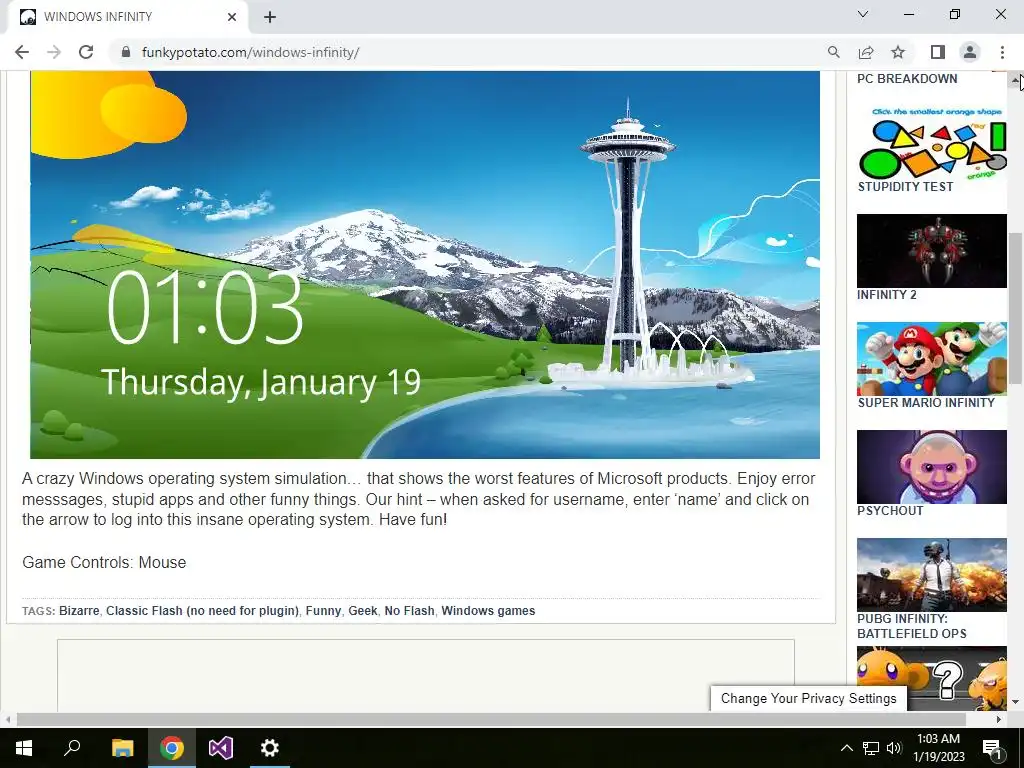Image resolution: width=1024 pixels, height=768 pixels.
Task: Select the WINDOWS INFINITY tab
Action: [127, 17]
